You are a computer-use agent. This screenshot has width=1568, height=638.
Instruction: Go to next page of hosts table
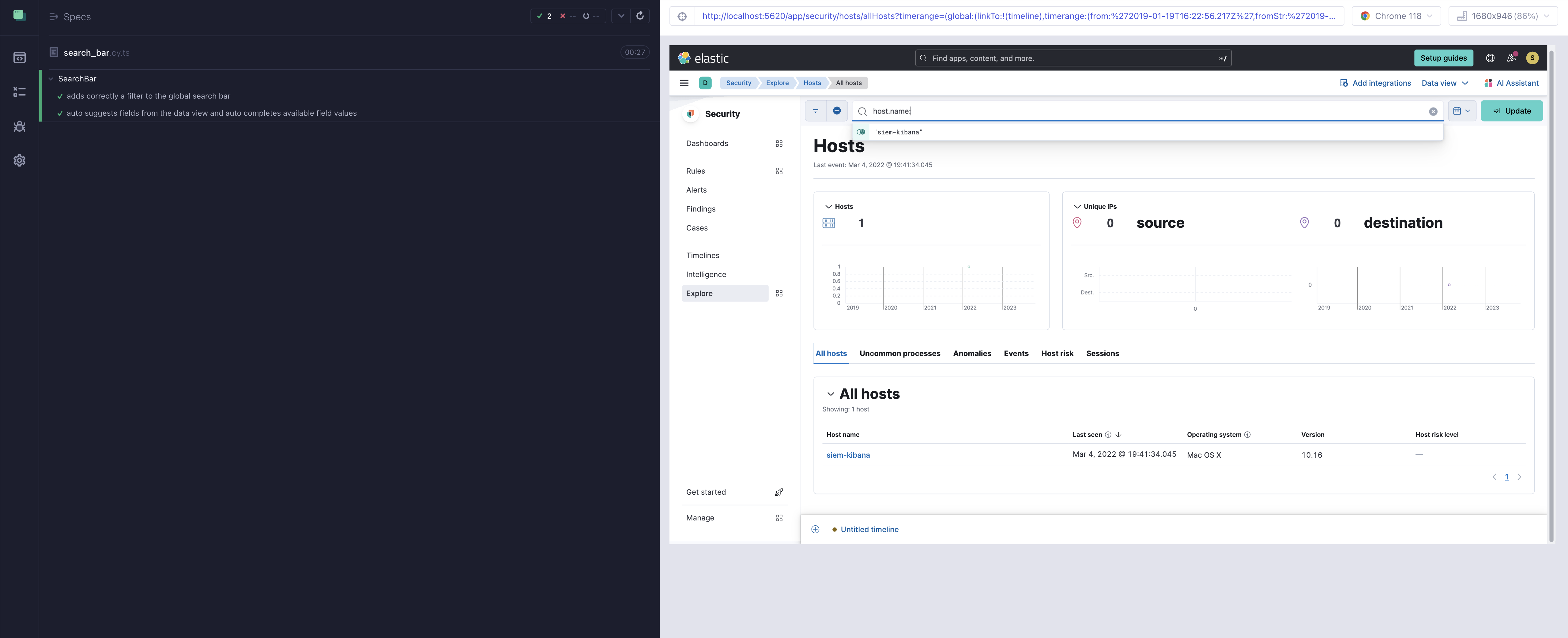pyautogui.click(x=1519, y=477)
